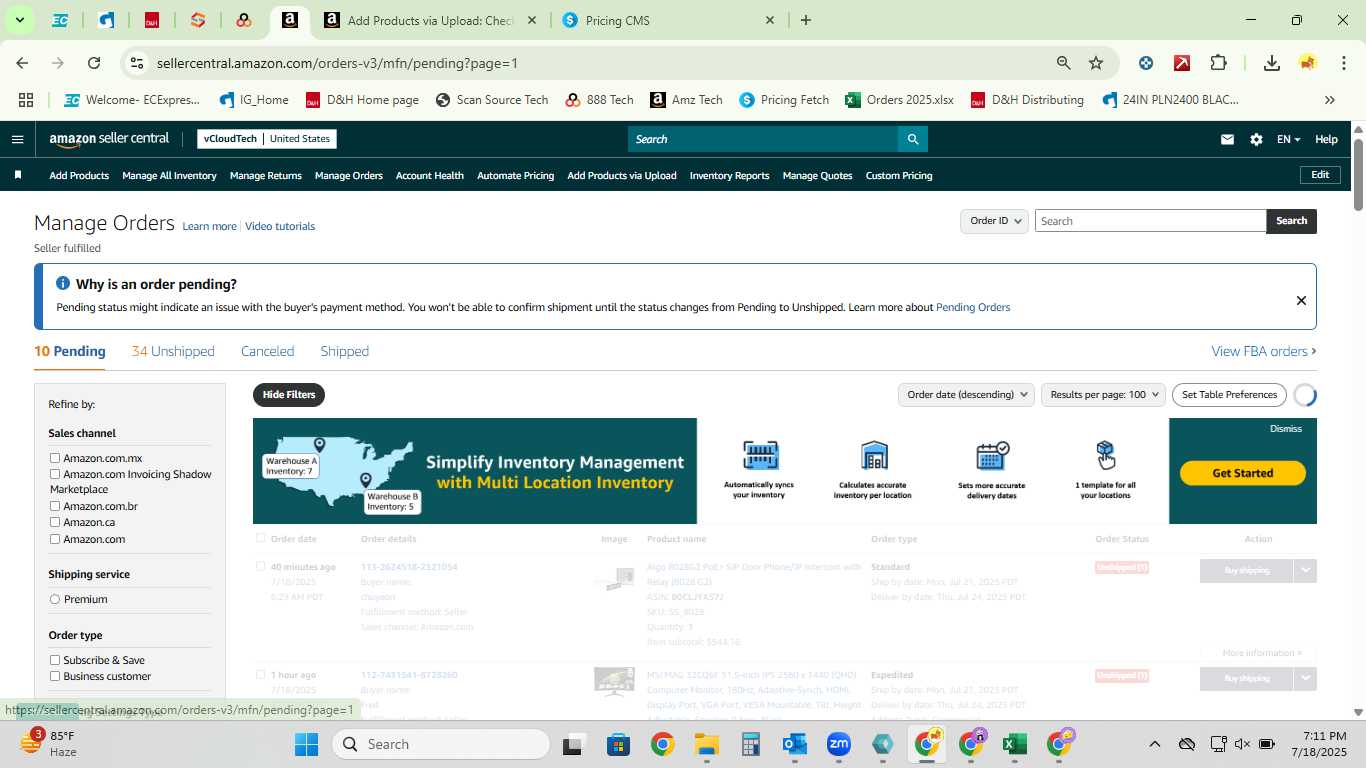
Task: Open Calculator from the taskbar
Action: click(751, 744)
